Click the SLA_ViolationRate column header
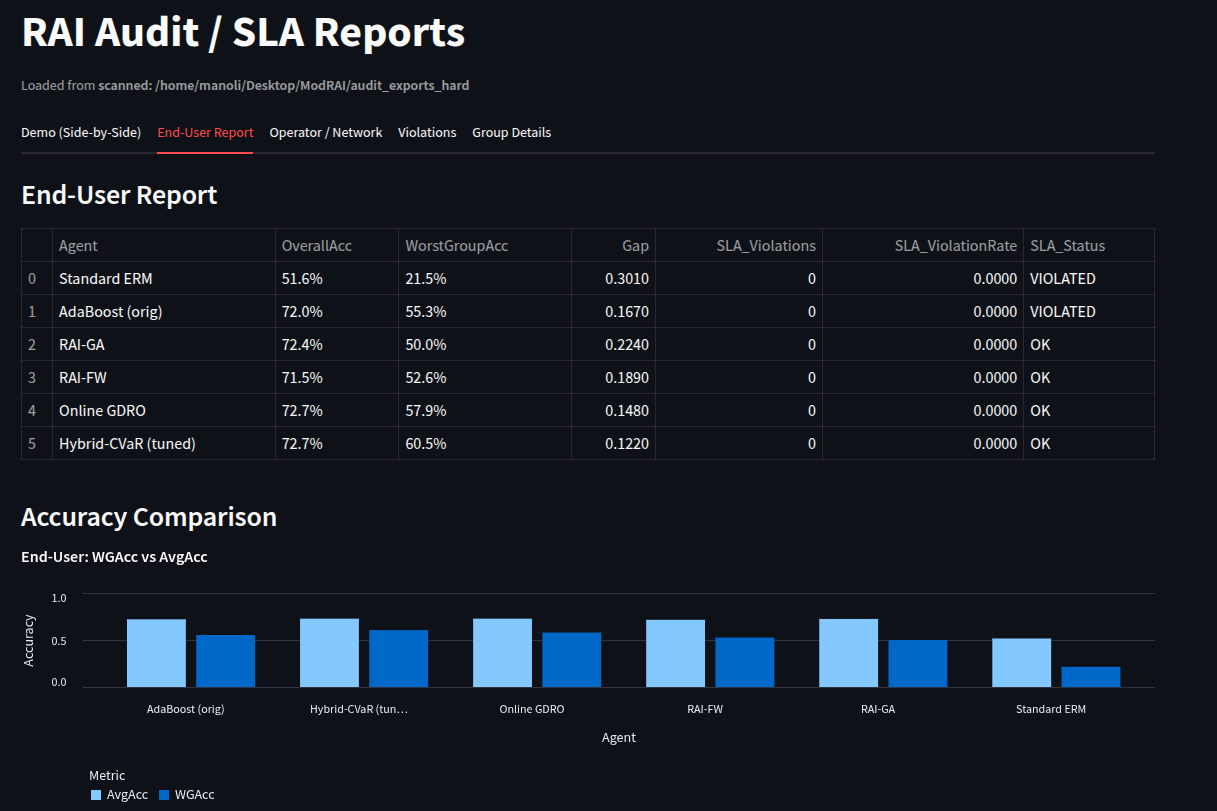Image resolution: width=1217 pixels, height=811 pixels. pos(955,246)
